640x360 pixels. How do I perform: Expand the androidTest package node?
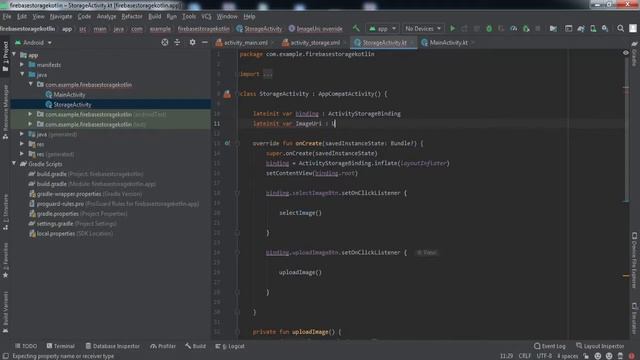coord(31,114)
